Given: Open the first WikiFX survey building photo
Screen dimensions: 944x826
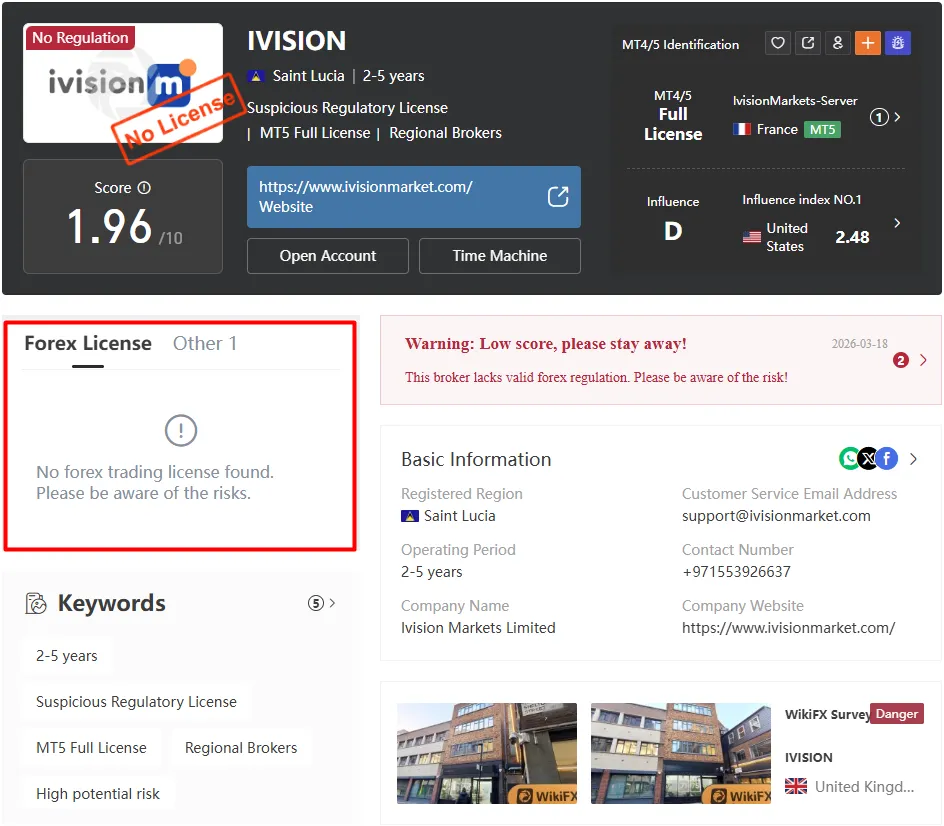Looking at the screenshot, I should [486, 753].
